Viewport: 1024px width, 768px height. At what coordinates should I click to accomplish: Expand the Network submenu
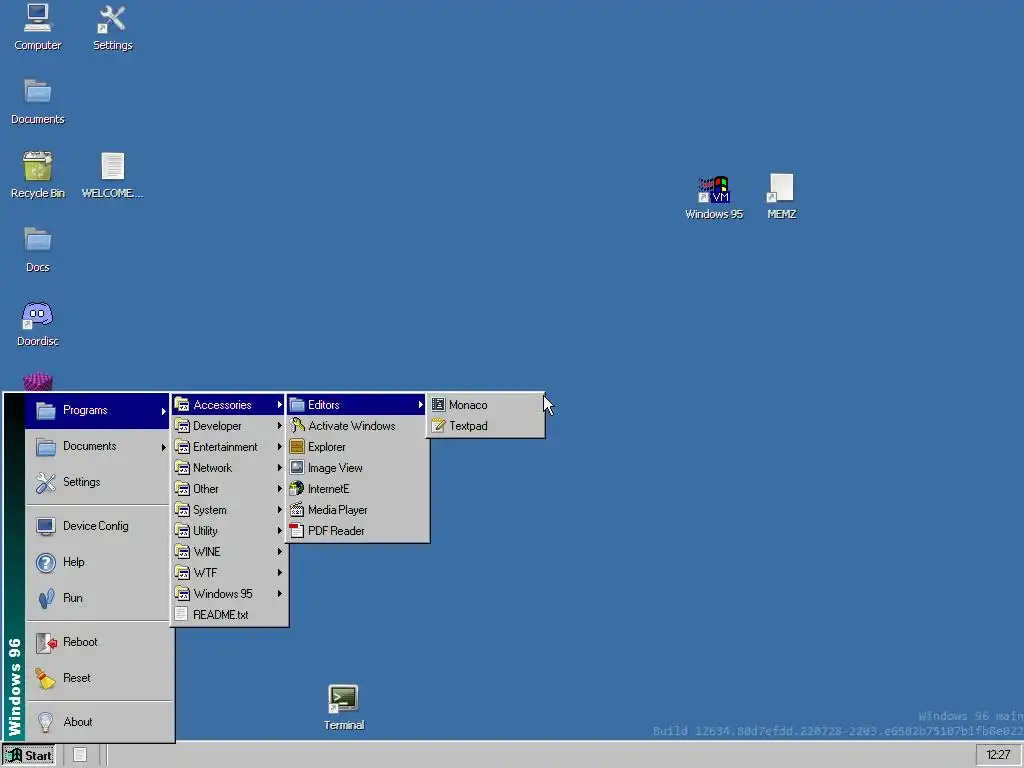pyautogui.click(x=229, y=468)
